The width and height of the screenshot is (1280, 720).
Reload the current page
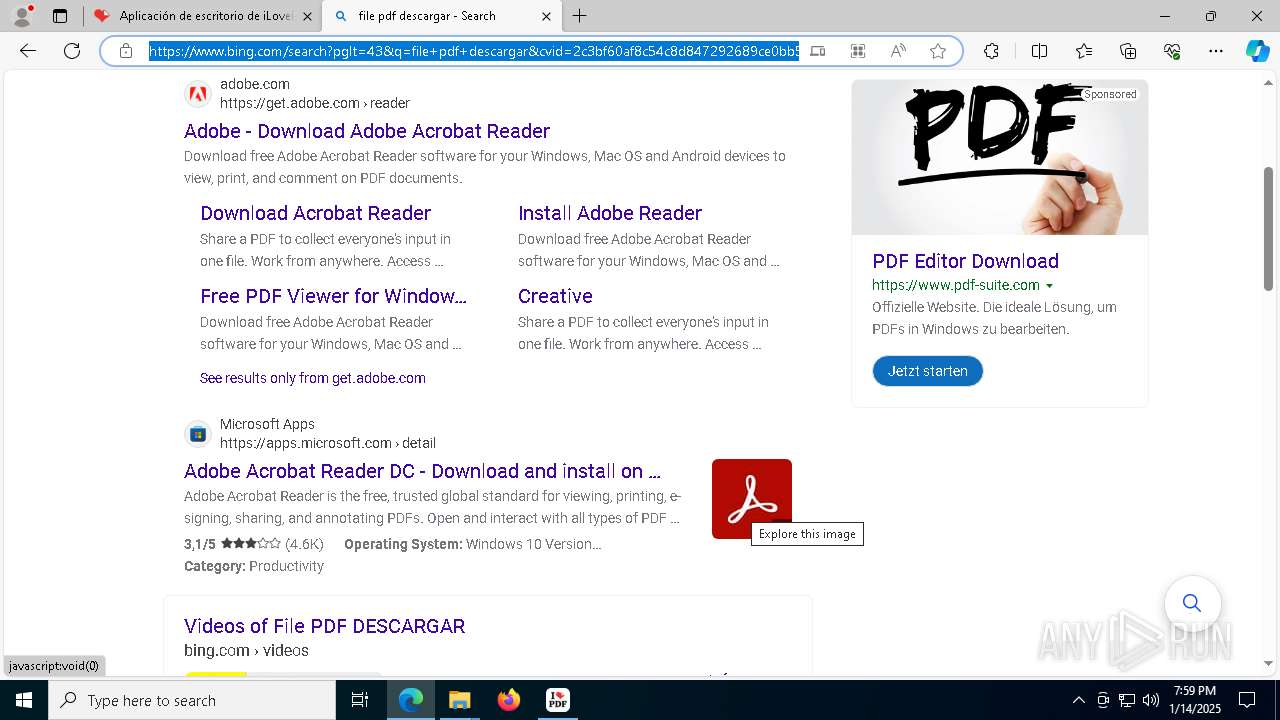72,51
